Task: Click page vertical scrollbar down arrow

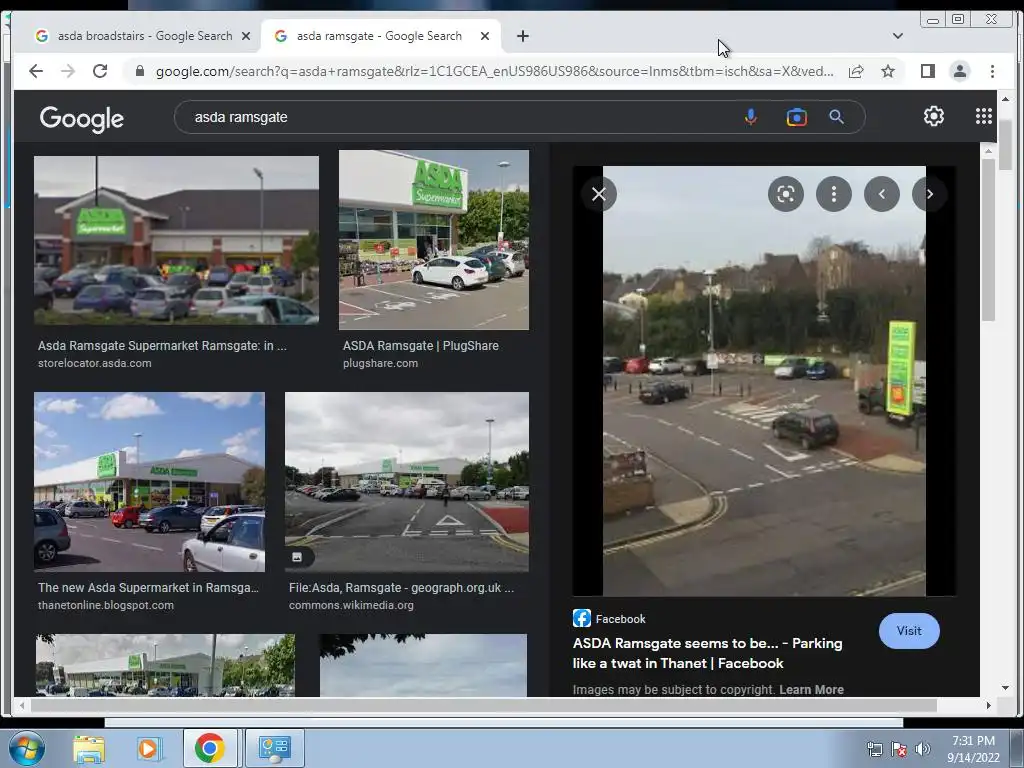Action: click(x=1005, y=688)
